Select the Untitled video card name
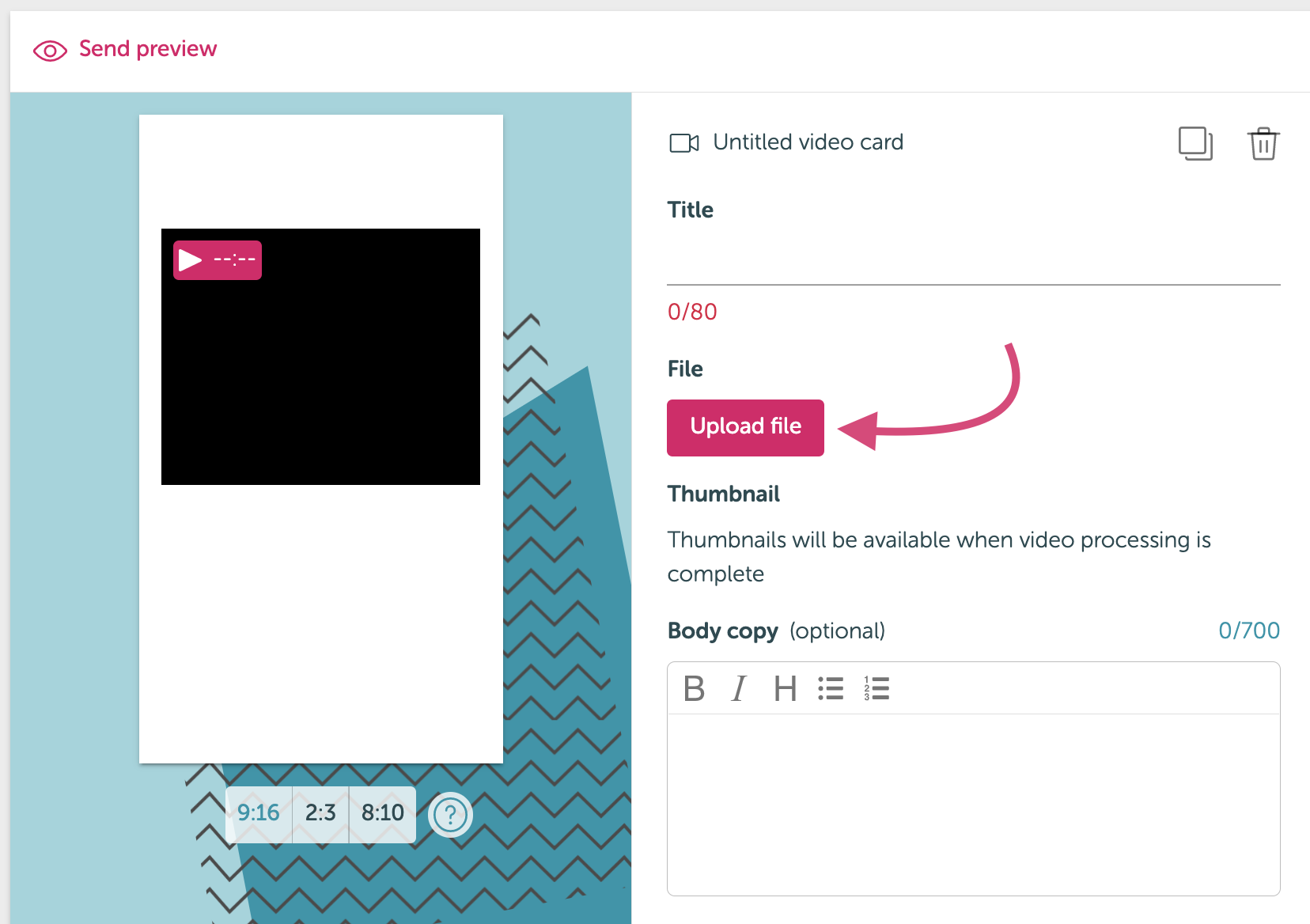Viewport: 1310px width, 924px height. click(808, 142)
